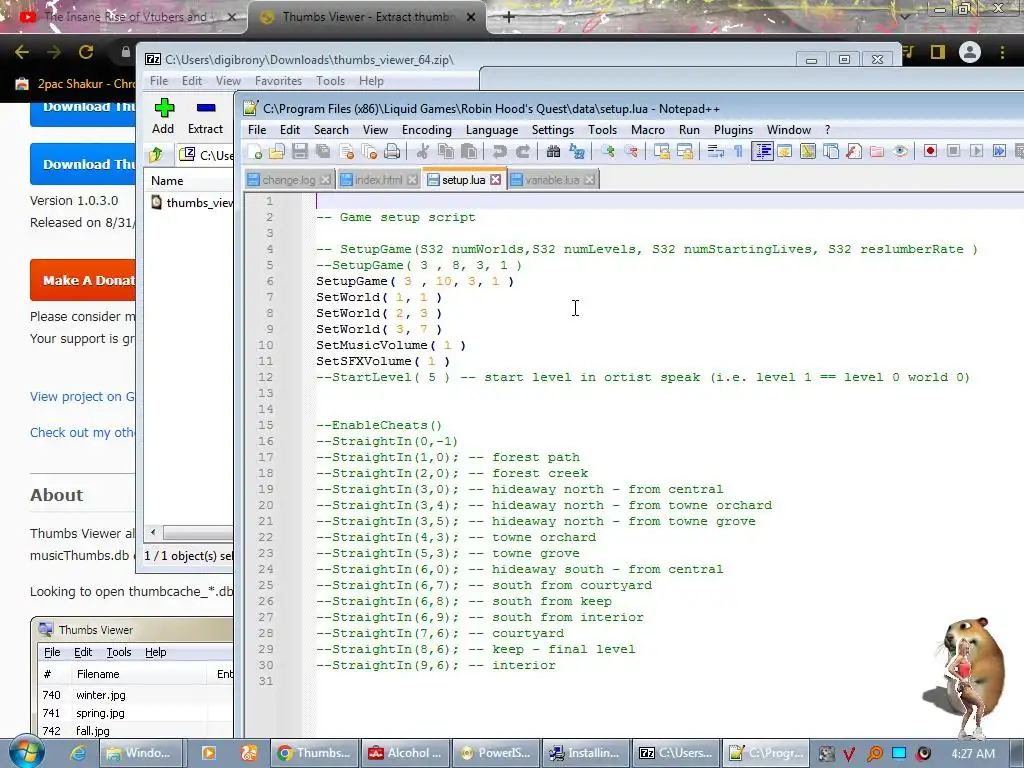Open a new Chrome tab

[x=509, y=17]
